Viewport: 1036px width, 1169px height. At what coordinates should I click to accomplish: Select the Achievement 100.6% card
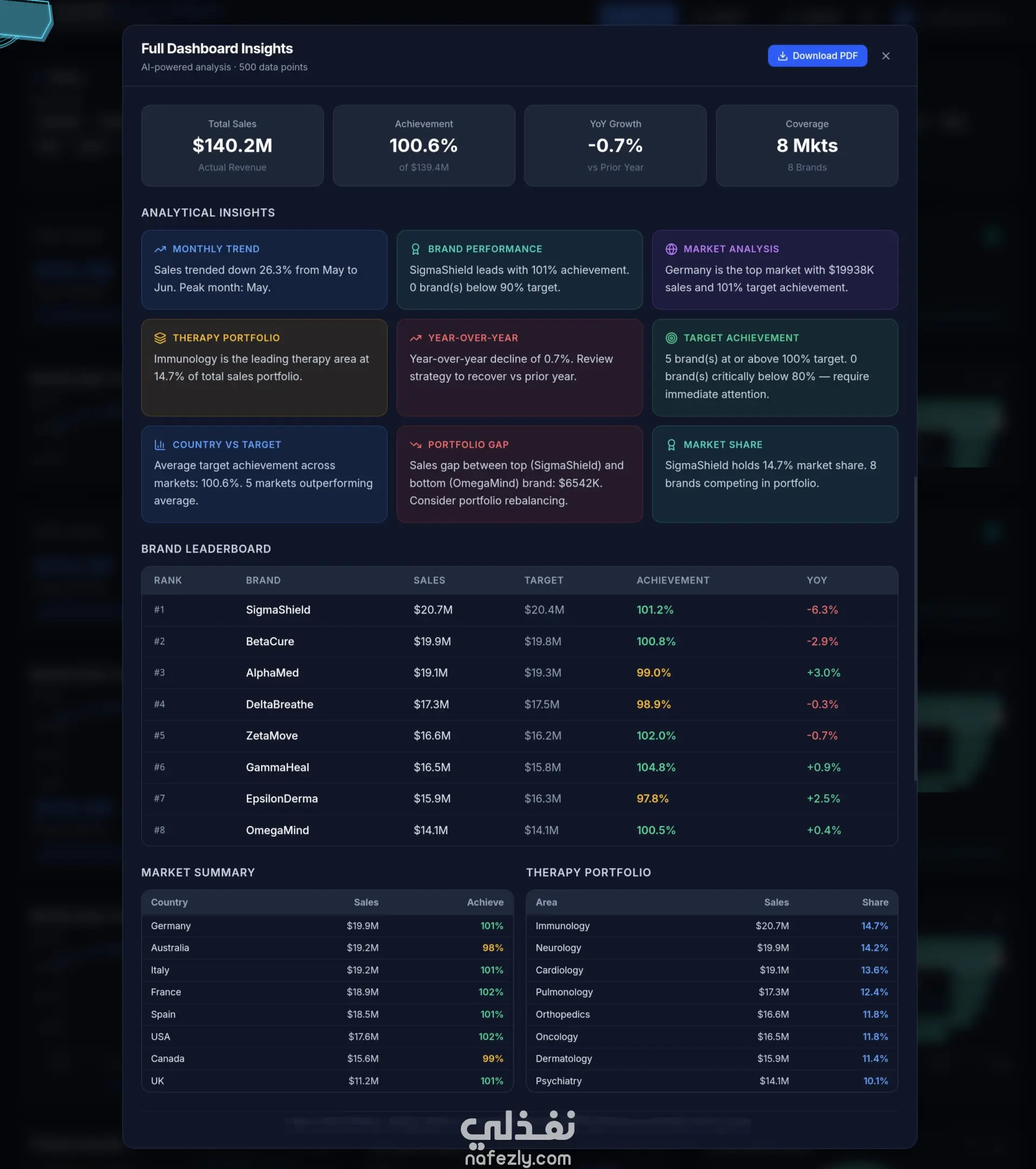[x=424, y=145]
